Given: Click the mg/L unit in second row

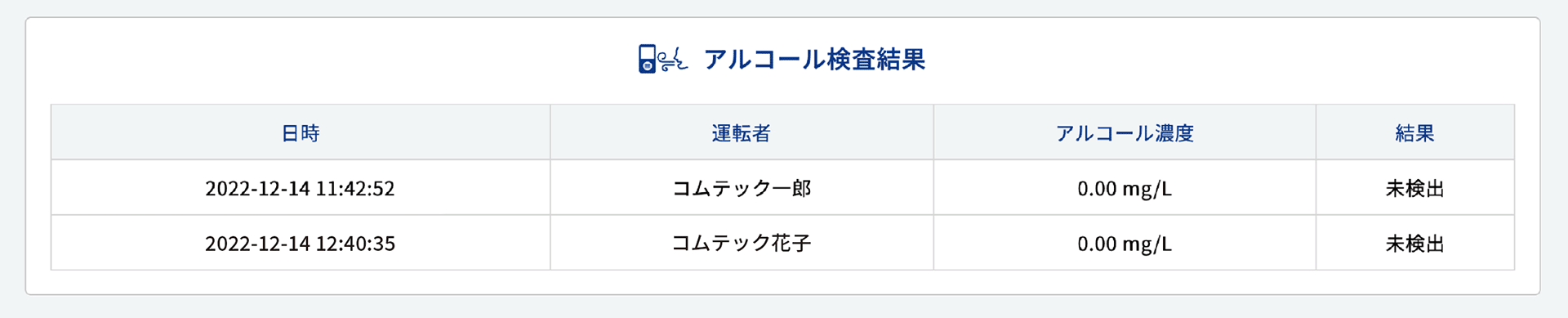Looking at the screenshot, I should pos(1147,244).
